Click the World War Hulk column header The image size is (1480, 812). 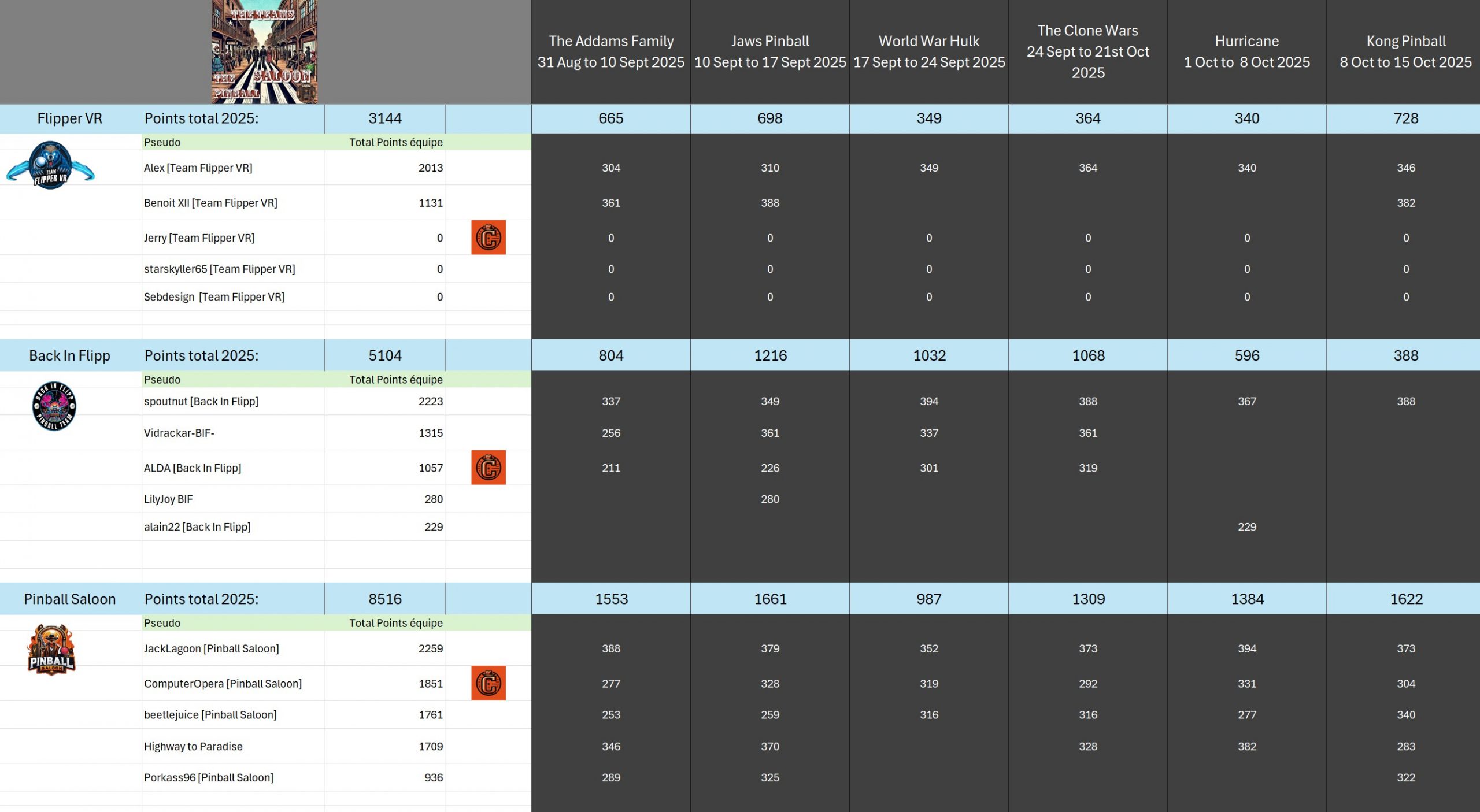pos(929,52)
